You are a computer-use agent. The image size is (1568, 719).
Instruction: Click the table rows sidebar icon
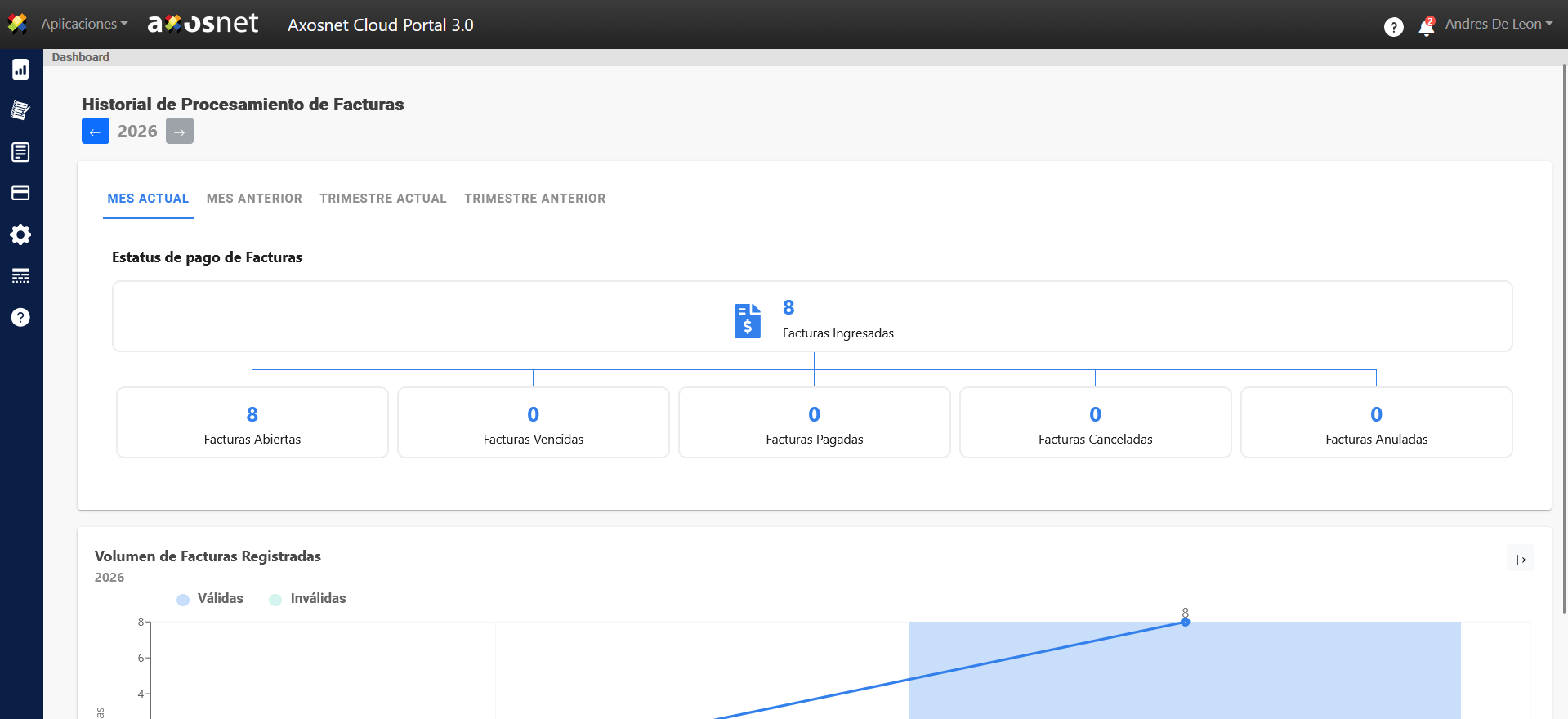[x=20, y=276]
